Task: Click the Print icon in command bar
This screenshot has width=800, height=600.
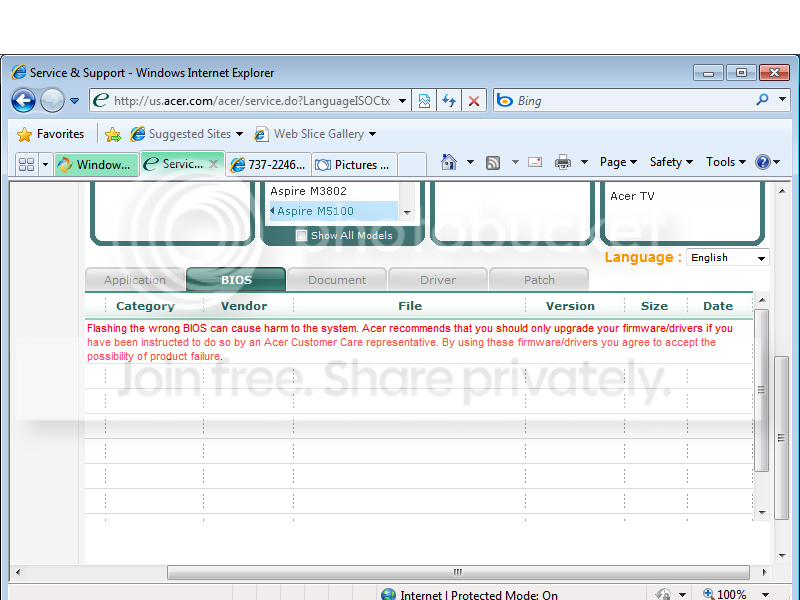Action: [x=563, y=162]
